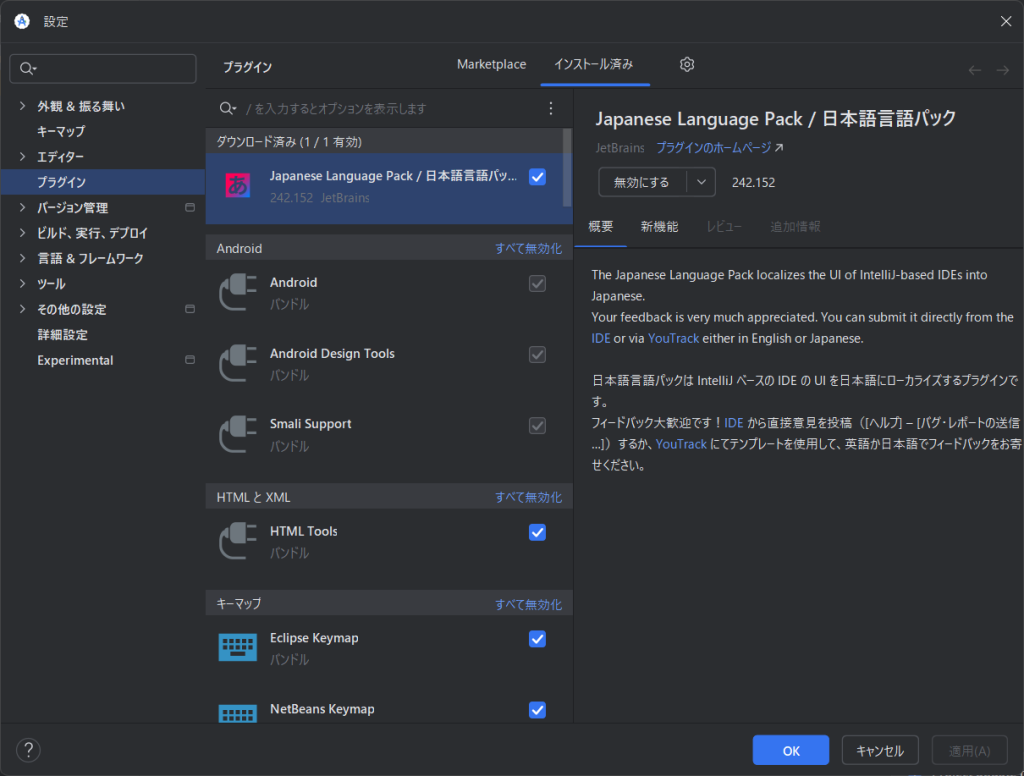Click the help question mark button
Viewport: 1024px width, 776px height.
[x=28, y=750]
